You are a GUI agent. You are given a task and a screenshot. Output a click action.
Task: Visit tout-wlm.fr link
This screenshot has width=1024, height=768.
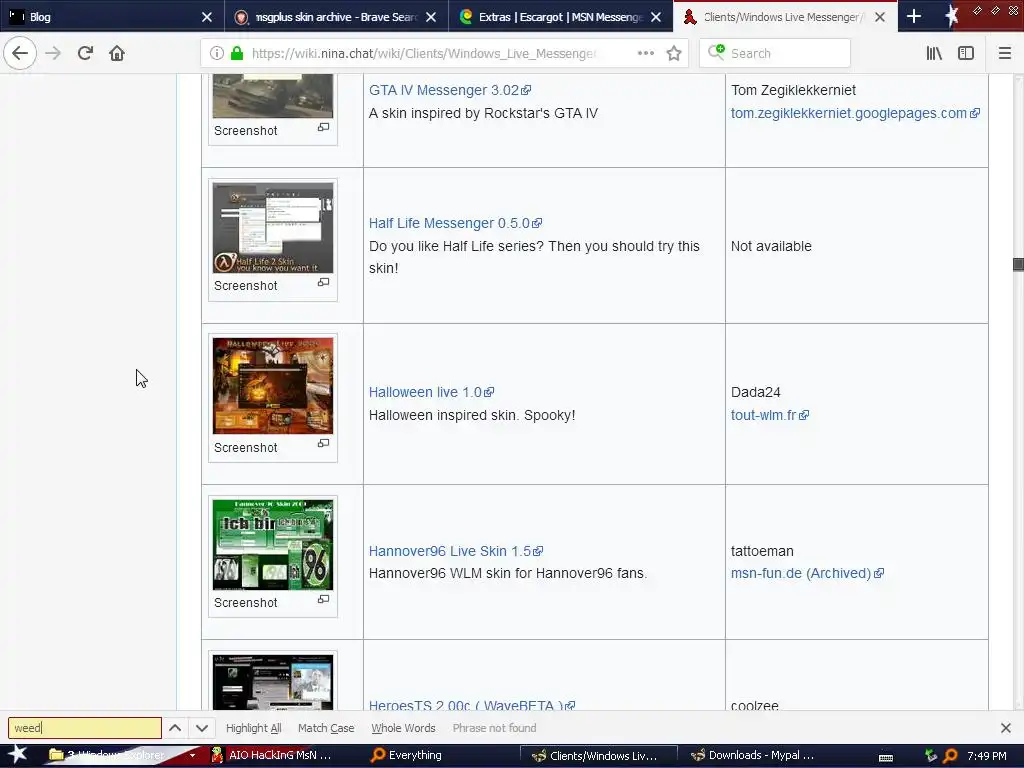pyautogui.click(x=769, y=415)
